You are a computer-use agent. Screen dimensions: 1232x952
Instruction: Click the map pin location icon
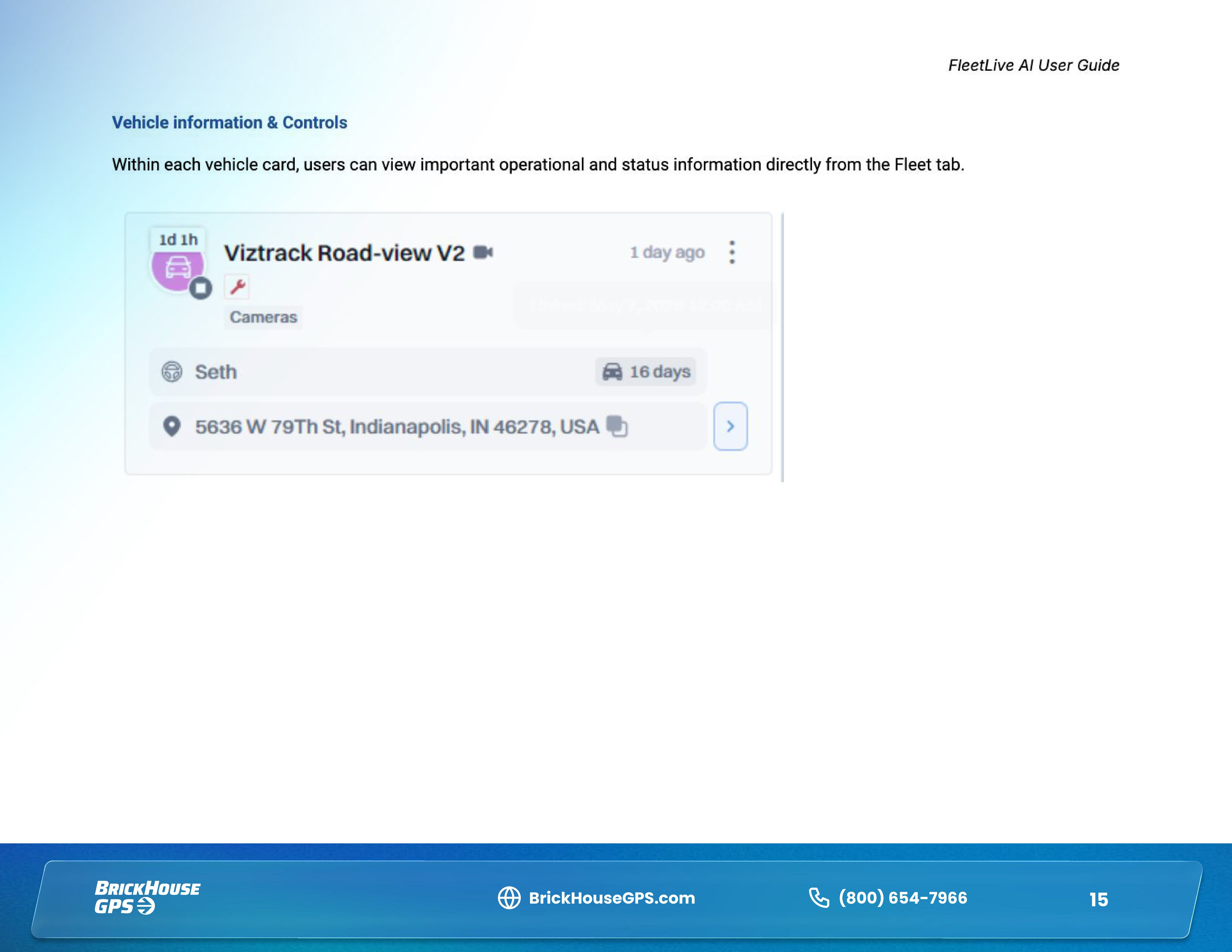click(x=172, y=426)
